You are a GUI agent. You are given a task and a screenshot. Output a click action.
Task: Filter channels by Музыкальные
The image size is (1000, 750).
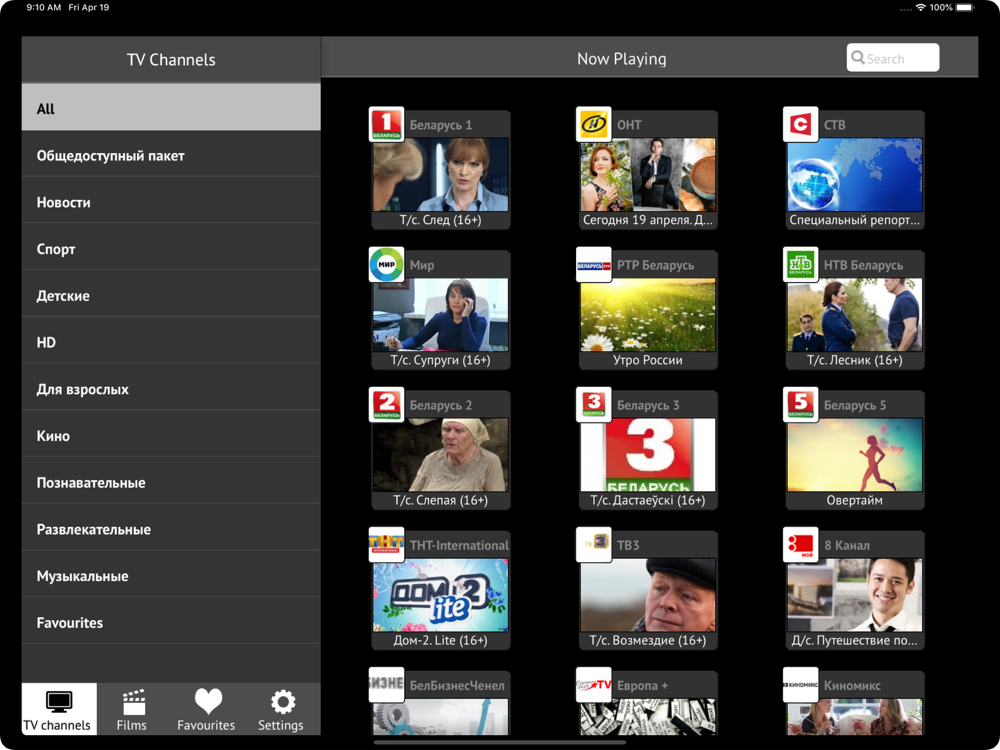[x=171, y=575]
